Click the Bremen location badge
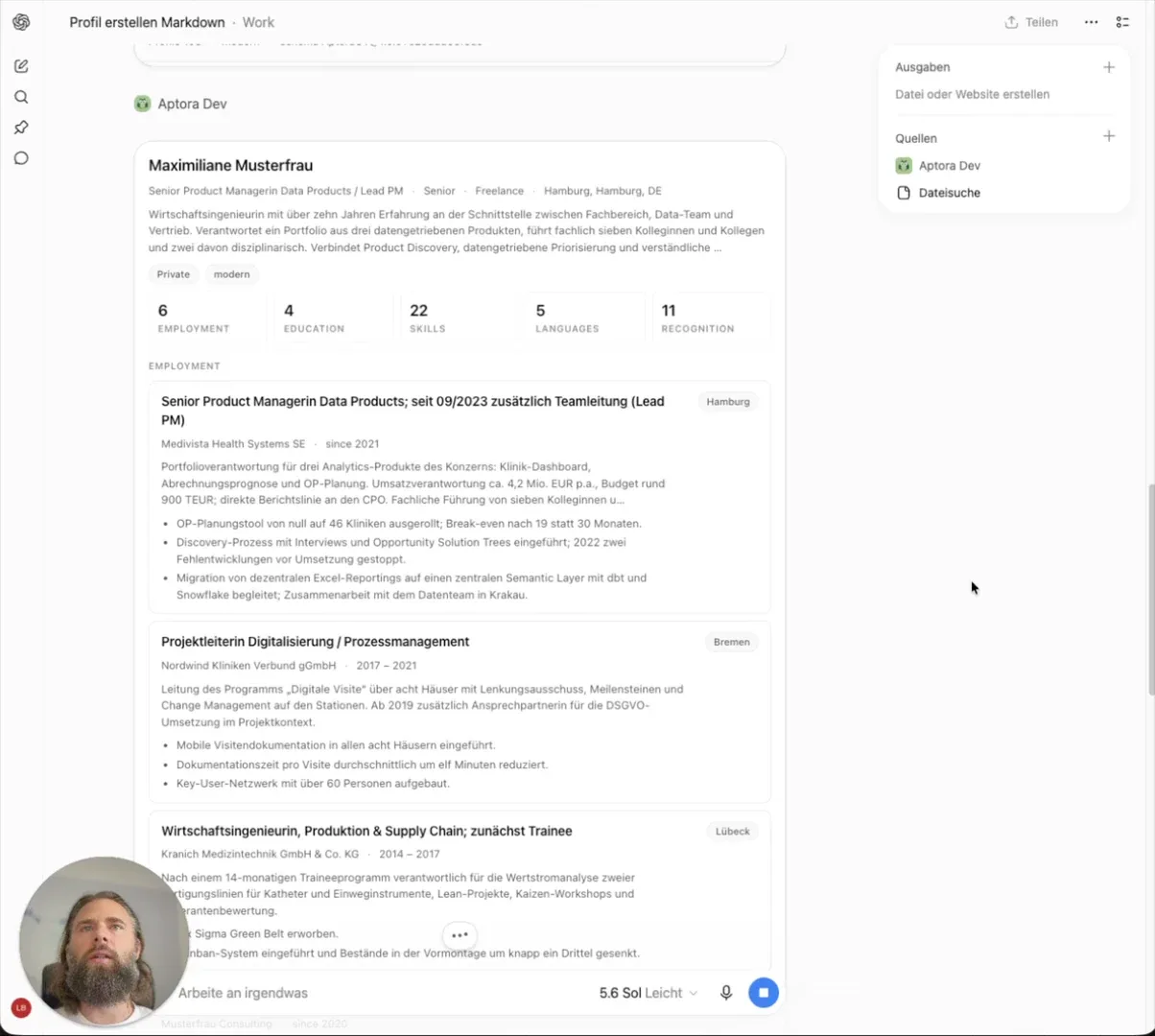Screen dimensions: 1155x1036 (732, 642)
